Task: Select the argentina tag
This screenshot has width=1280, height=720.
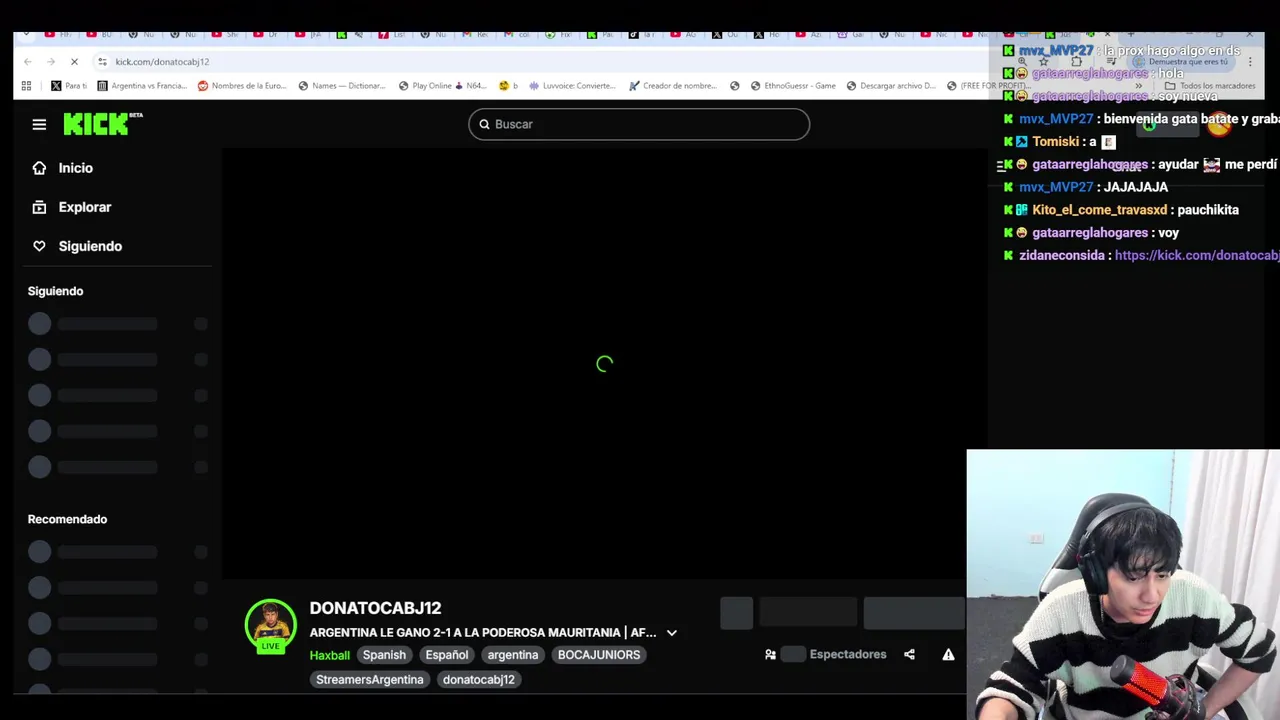Action: (x=513, y=655)
